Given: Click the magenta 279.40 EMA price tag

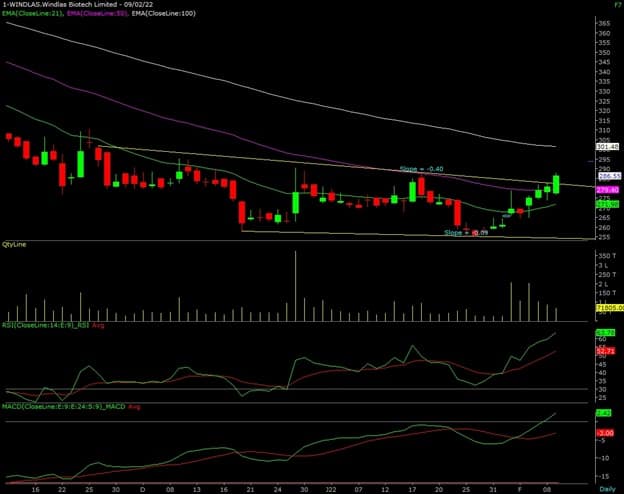Looking at the screenshot, I should 607,189.
